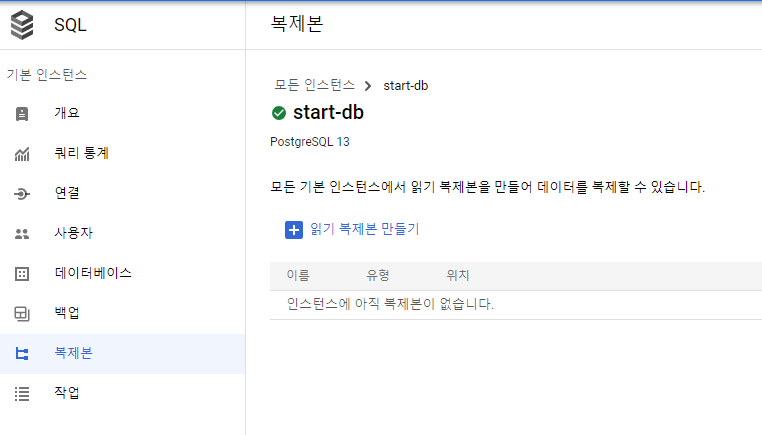The image size is (762, 435).
Task: Navigate to 모든 인스턴스 breadcrumb link
Action: pyautogui.click(x=314, y=85)
